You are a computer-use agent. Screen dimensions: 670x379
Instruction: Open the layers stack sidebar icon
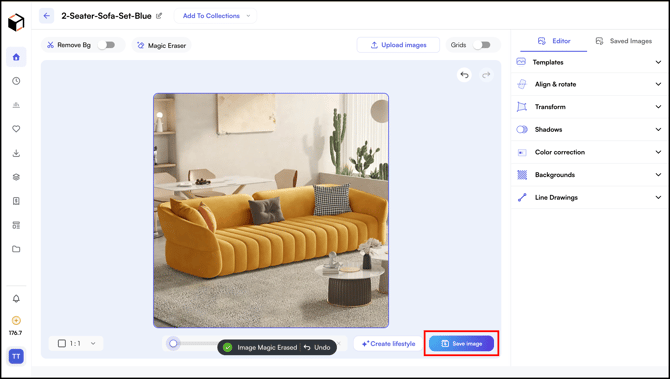16,177
